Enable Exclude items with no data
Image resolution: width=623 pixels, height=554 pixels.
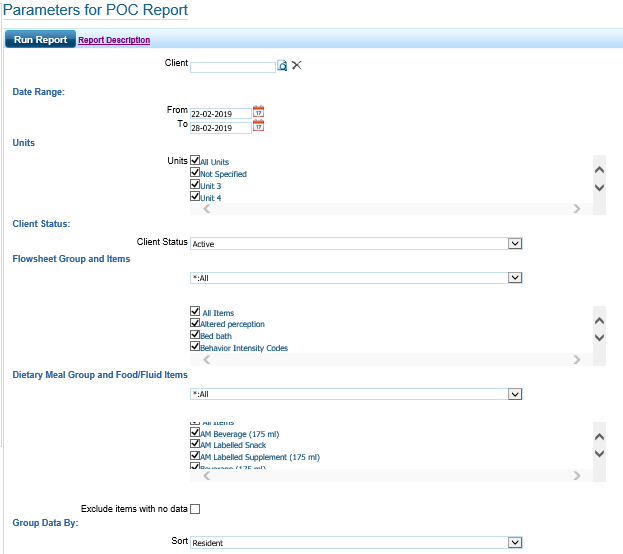[x=195, y=509]
